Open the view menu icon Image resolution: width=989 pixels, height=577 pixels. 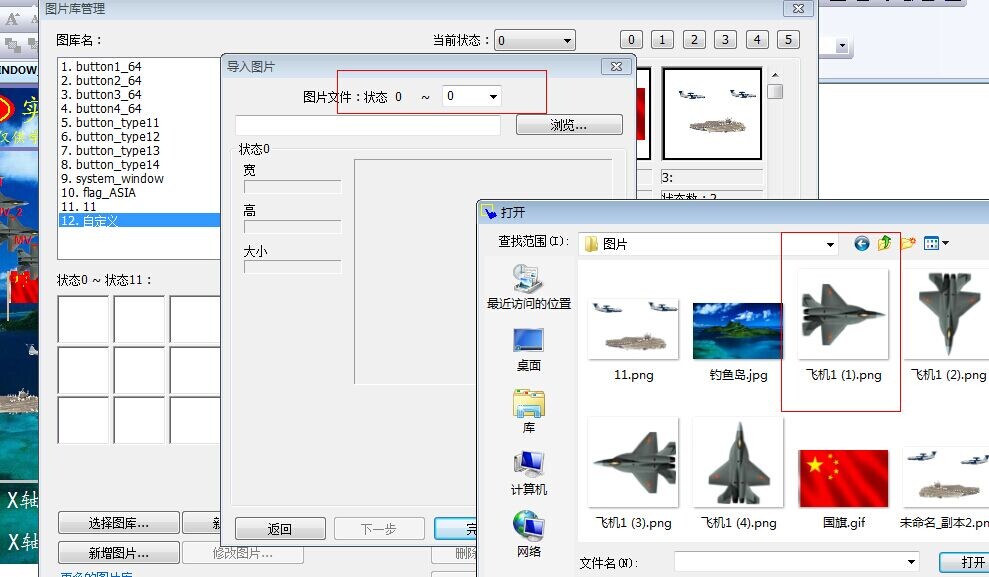(x=936, y=243)
